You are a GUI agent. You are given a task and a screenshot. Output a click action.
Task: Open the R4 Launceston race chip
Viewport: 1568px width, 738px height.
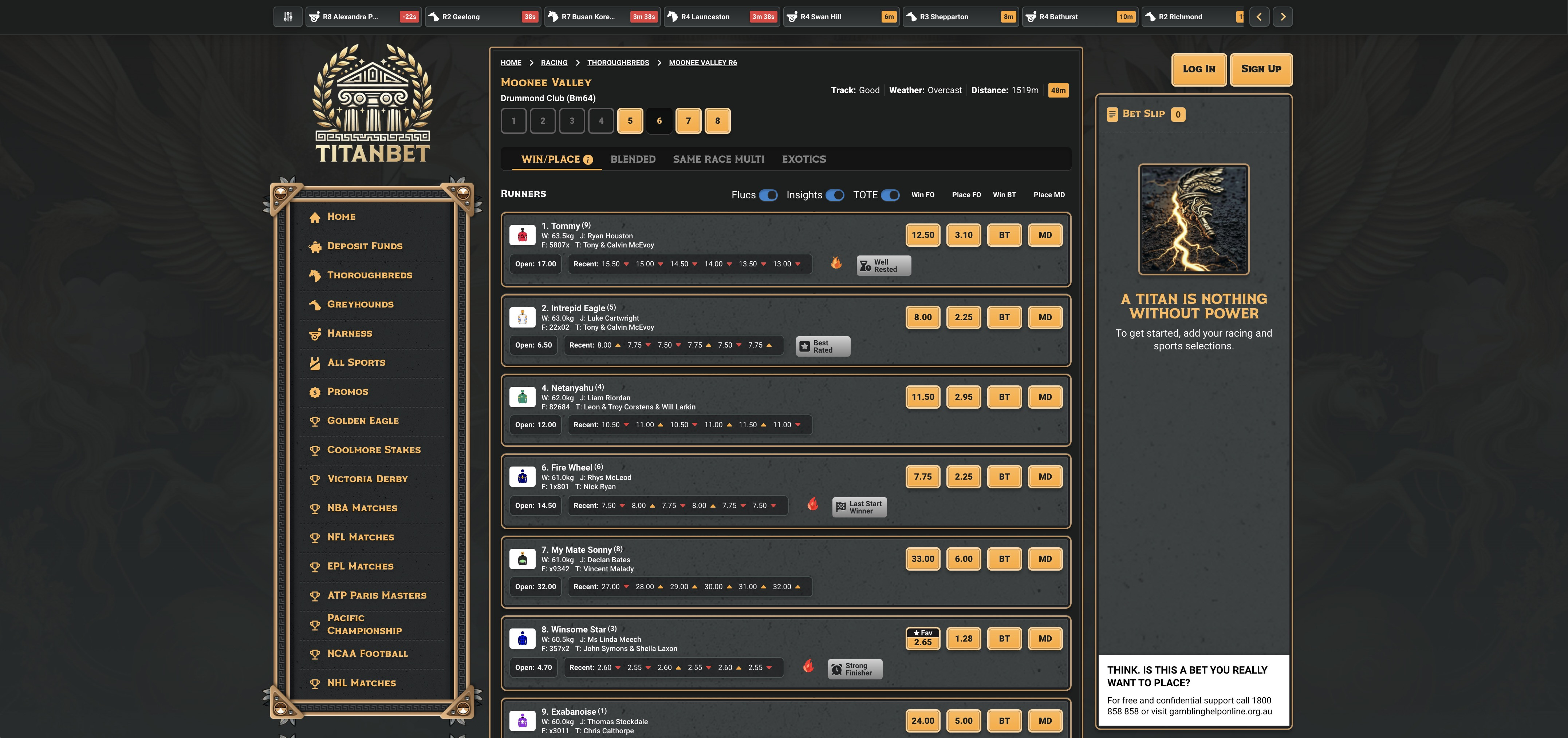721,17
